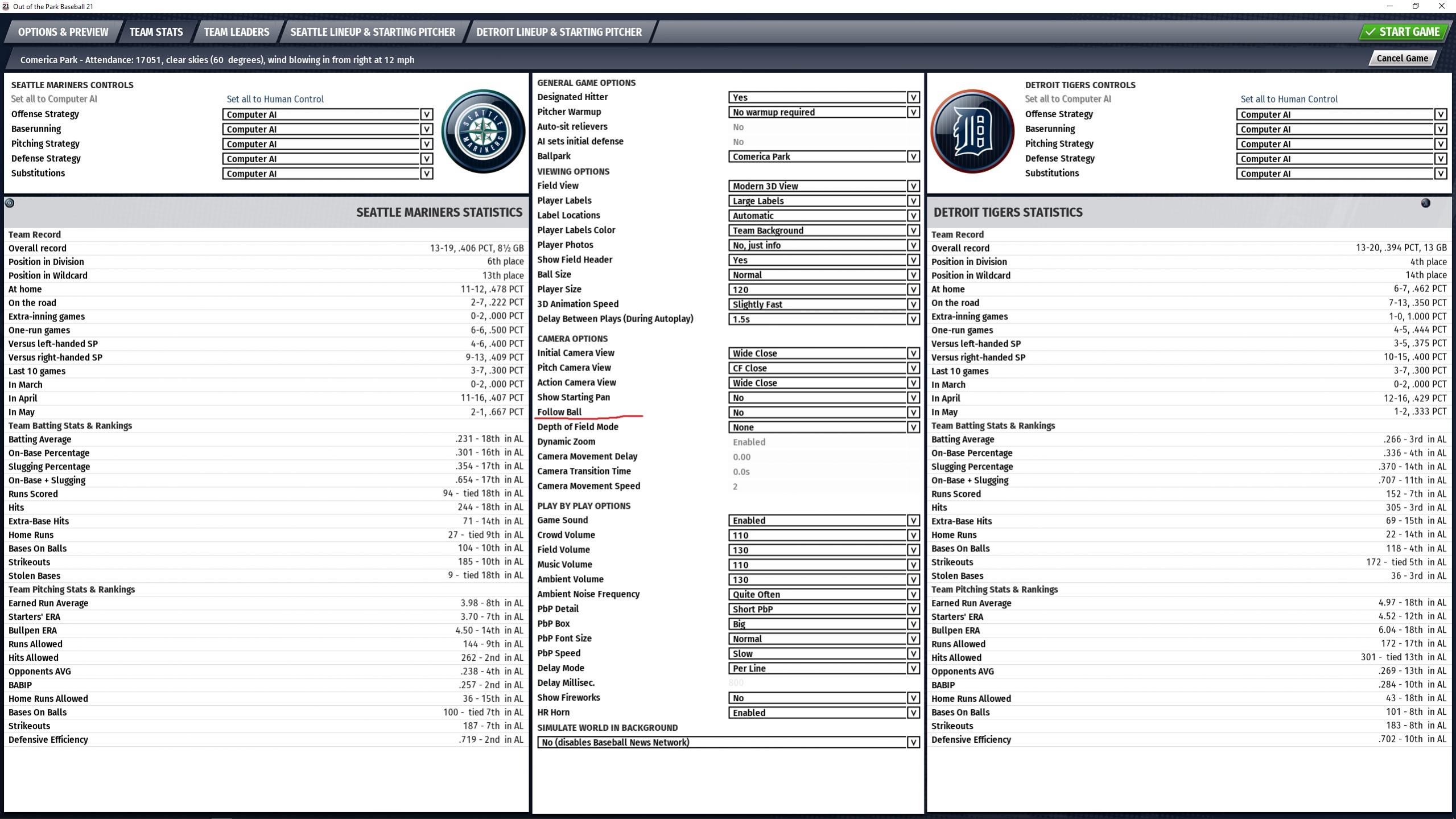Click Designated Hitter dropdown arrow
This screenshot has width=1456, height=819.
[913, 97]
